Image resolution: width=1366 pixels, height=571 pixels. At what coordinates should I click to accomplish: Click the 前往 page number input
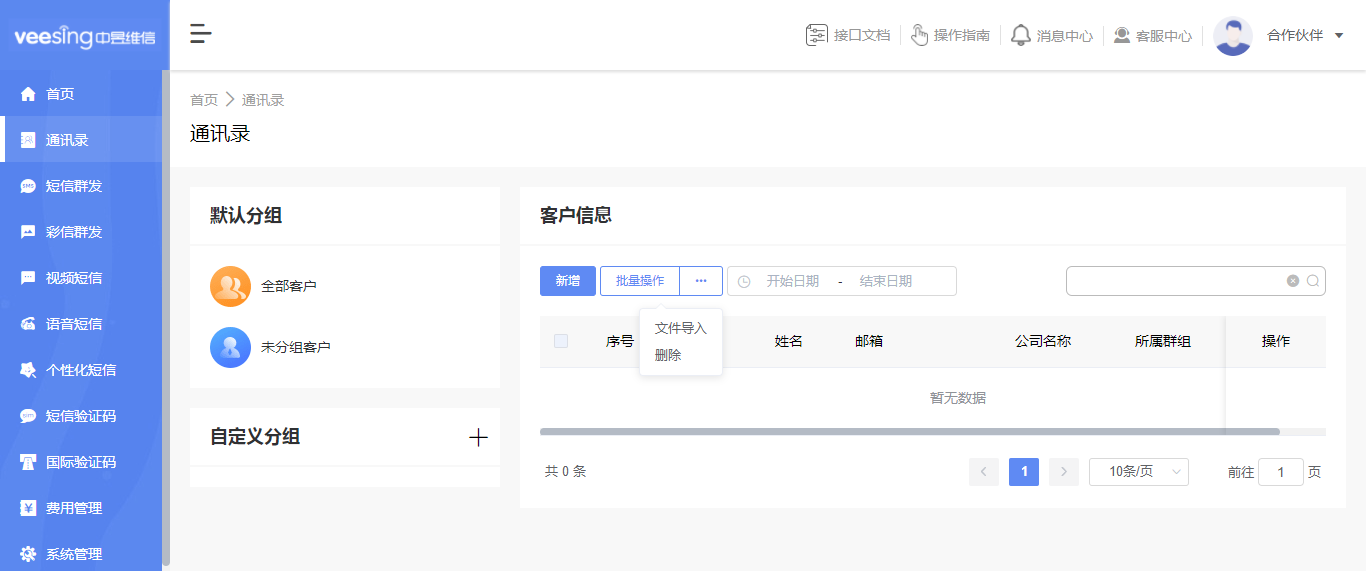[1281, 472]
